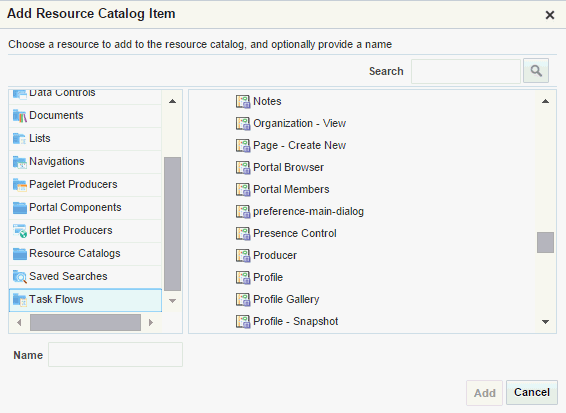Select Portal Browser in resource list
Screen dimensions: 566x413
pyautogui.click(x=288, y=167)
